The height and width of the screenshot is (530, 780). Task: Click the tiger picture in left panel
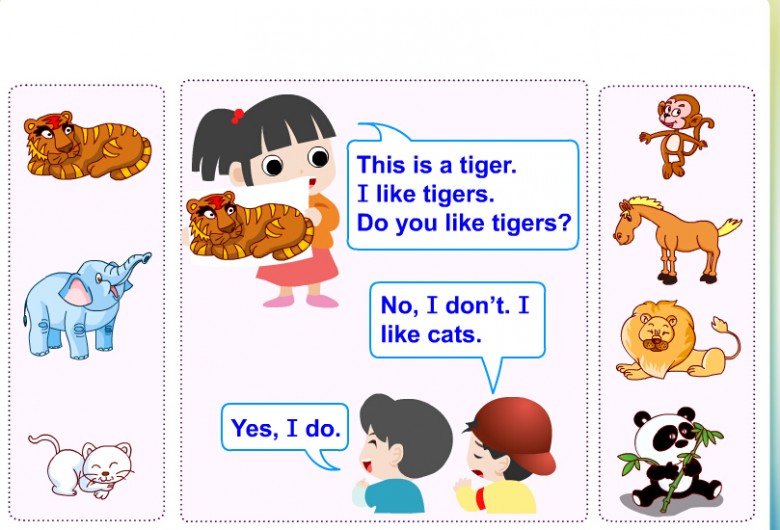[88, 145]
